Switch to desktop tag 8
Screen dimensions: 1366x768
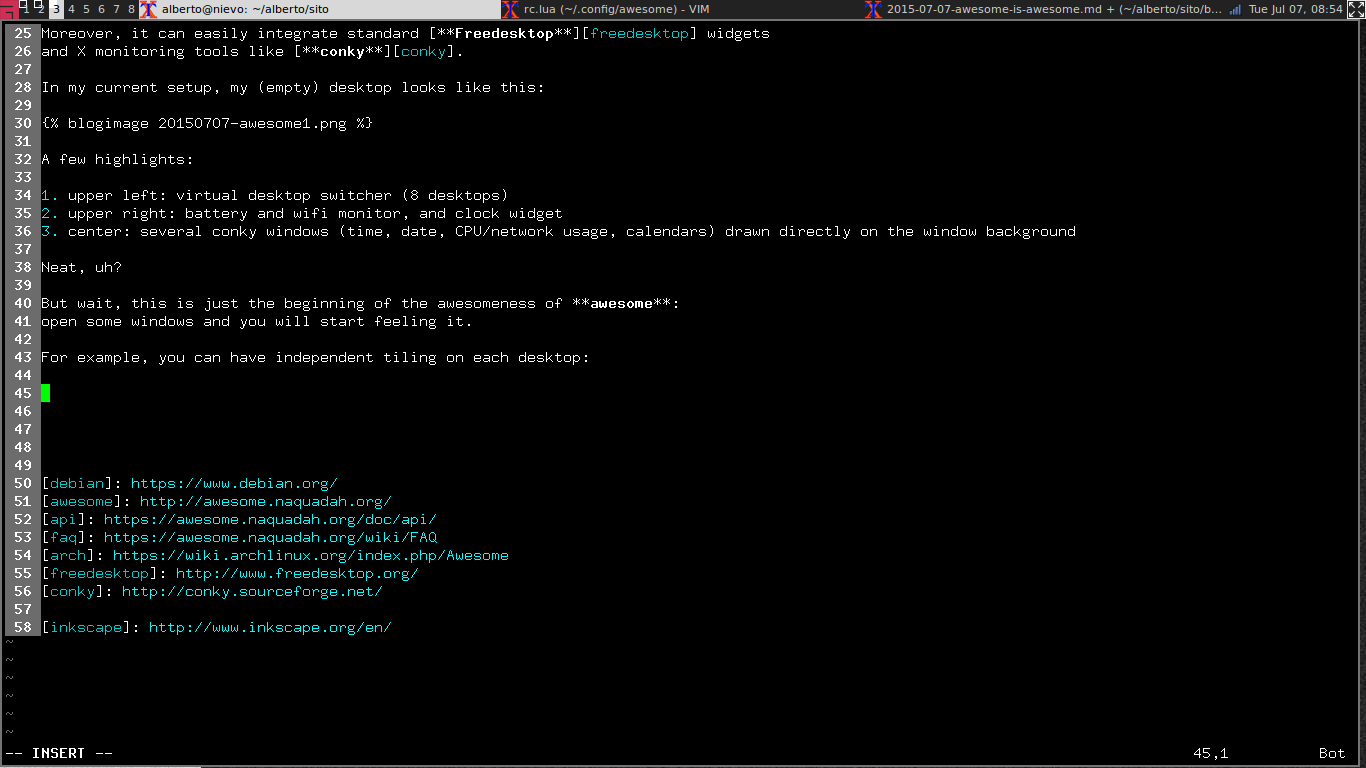[131, 9]
